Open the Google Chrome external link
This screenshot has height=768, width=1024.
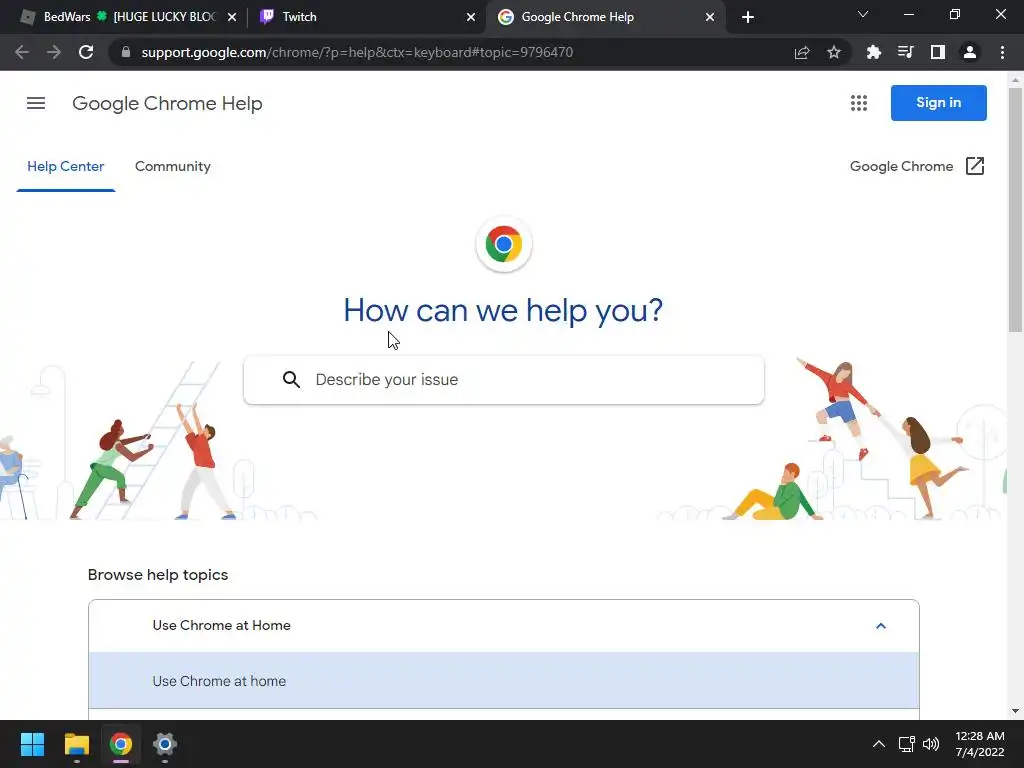point(917,167)
